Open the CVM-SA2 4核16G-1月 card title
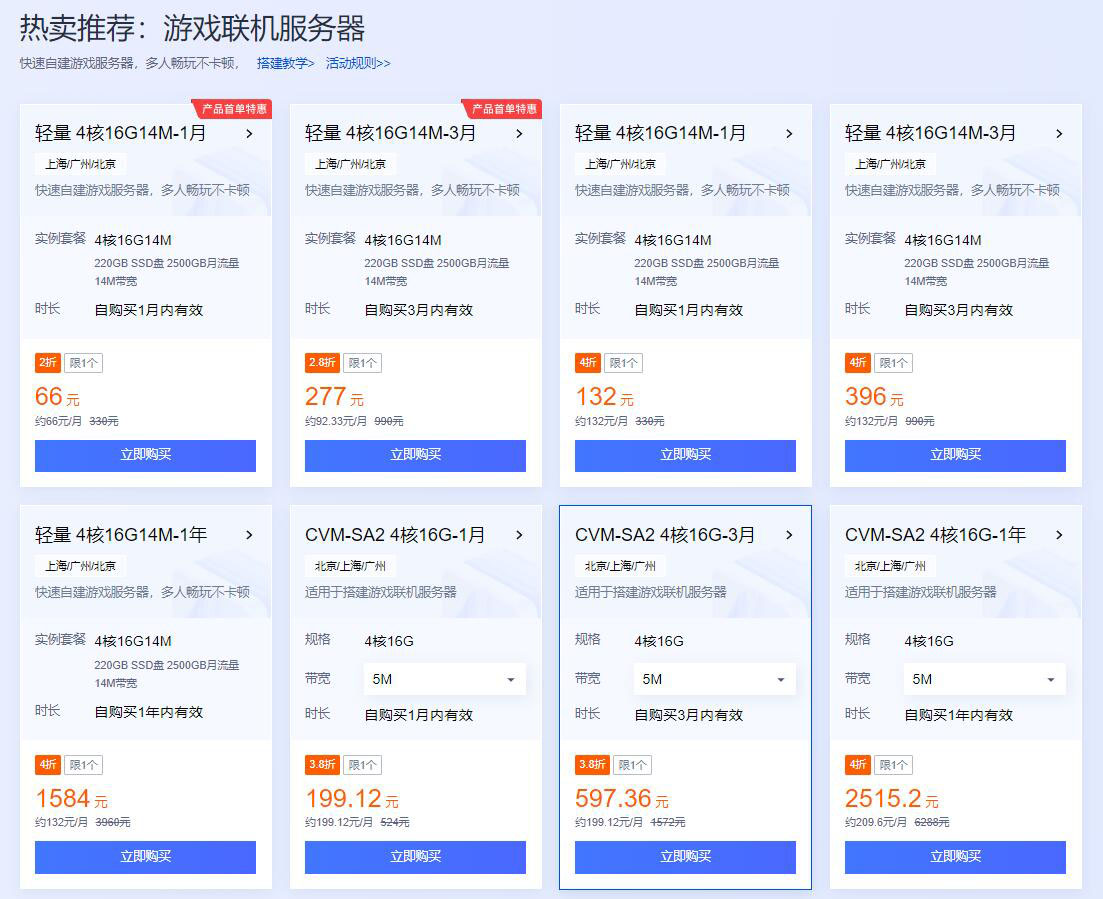Screen dimensions: 1103x899 click(395, 535)
